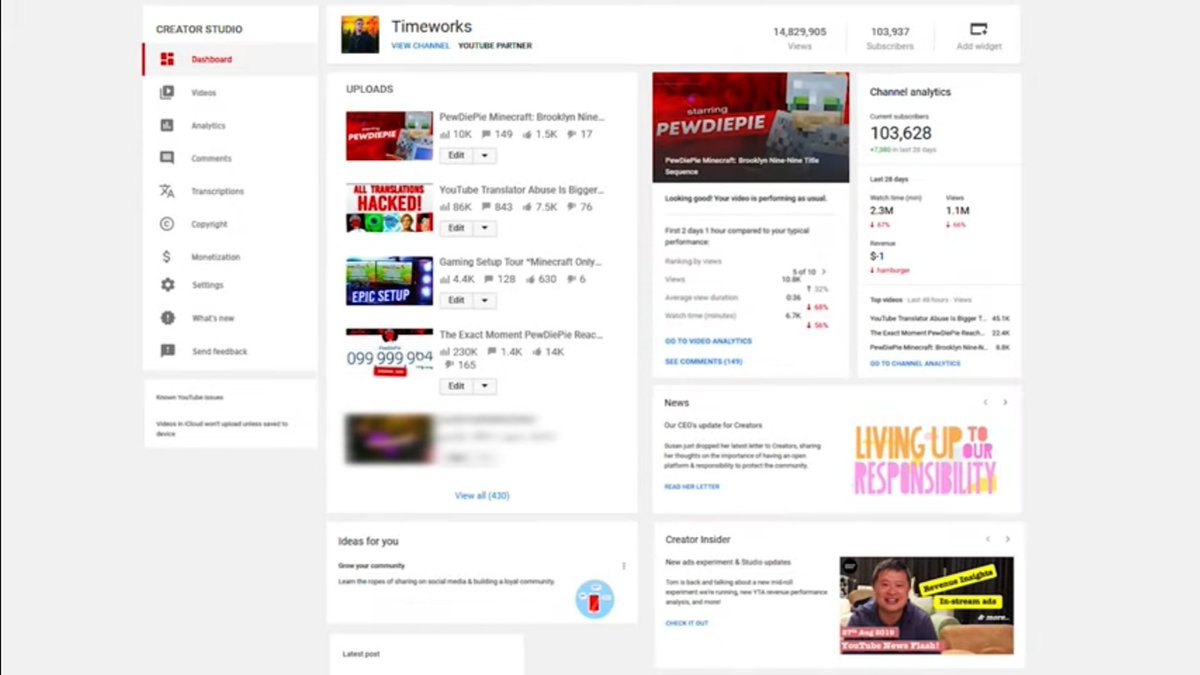This screenshot has width=1200, height=675.
Task: Click the Send feedback icon
Action: click(167, 351)
